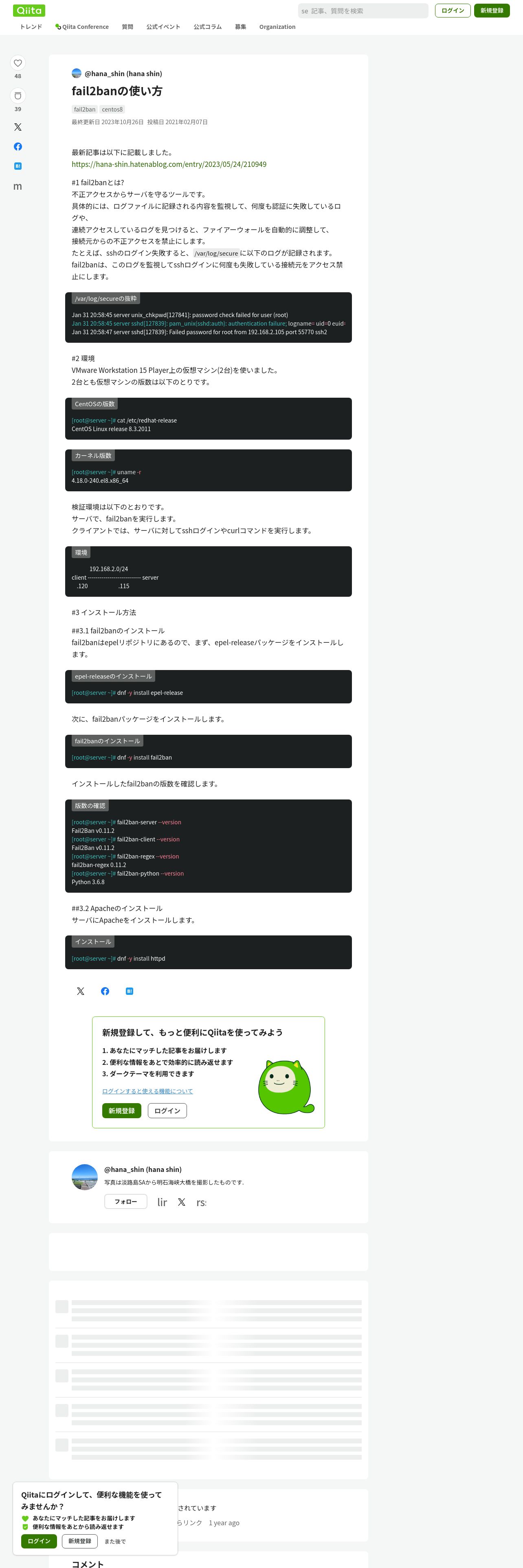Share on Facebook from the left sidebar
Viewport: 523px width, 1568px height.
pos(18,147)
